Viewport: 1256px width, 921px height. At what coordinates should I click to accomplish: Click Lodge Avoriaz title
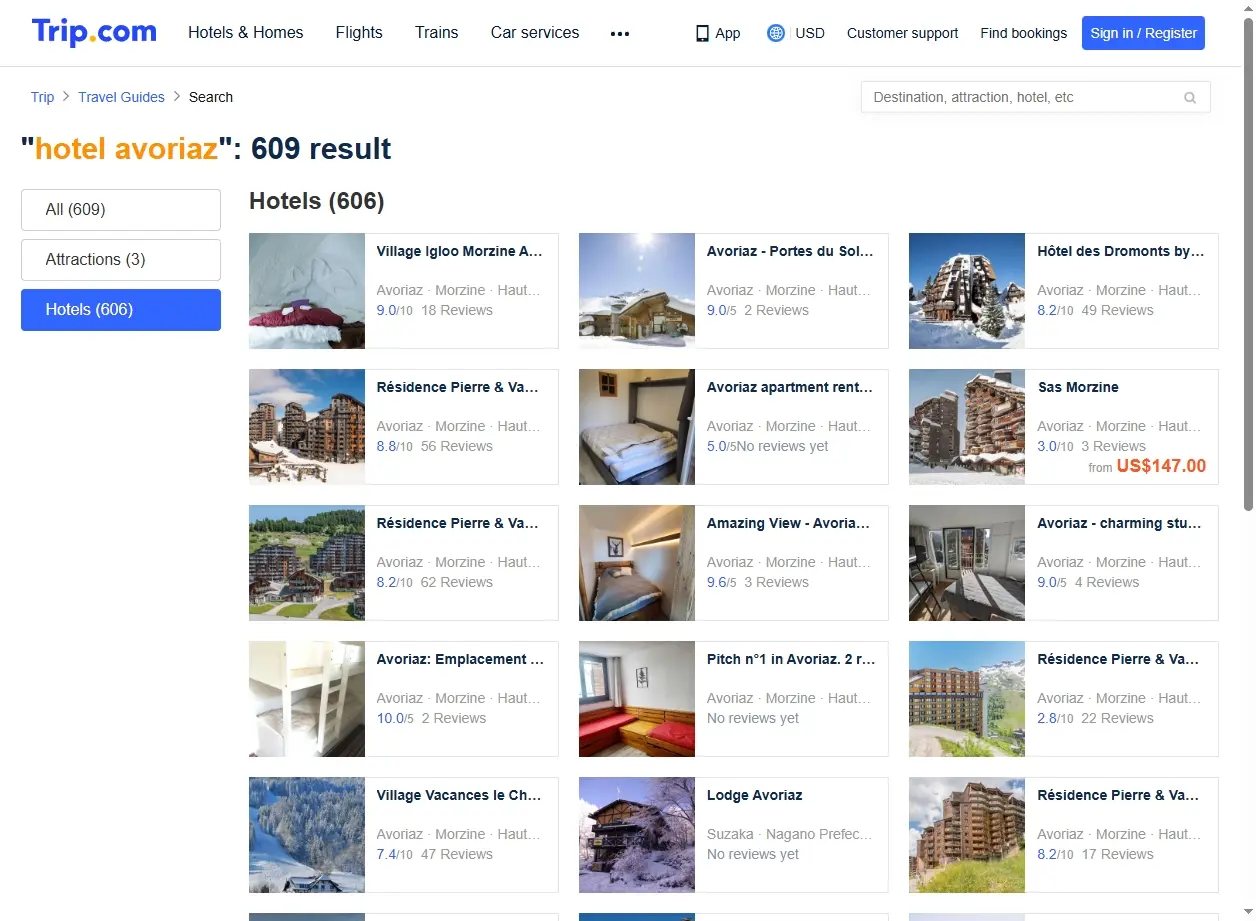(x=755, y=796)
